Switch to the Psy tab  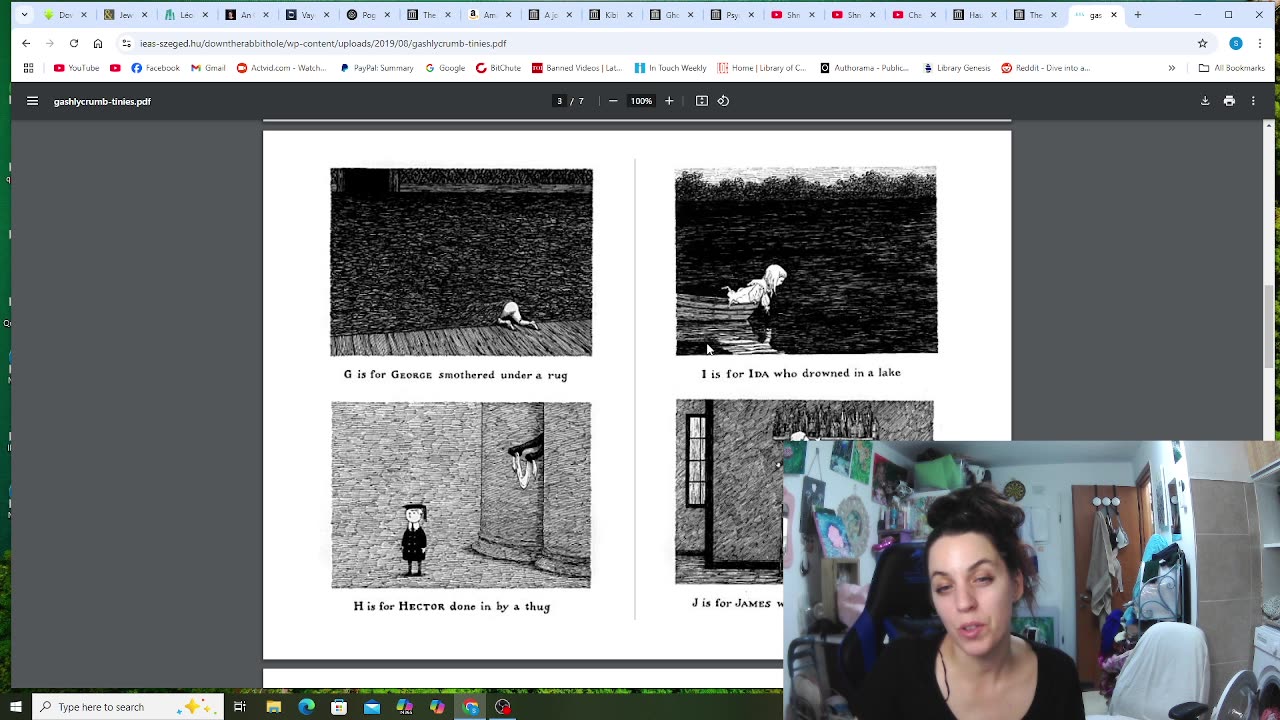[x=731, y=15]
